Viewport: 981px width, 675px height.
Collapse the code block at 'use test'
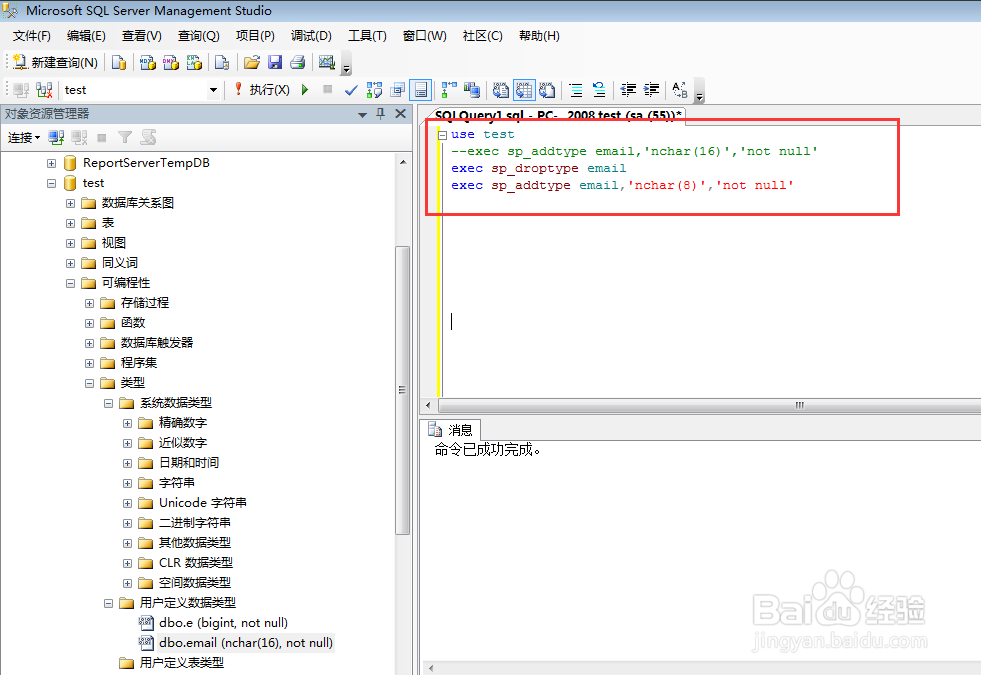442,134
